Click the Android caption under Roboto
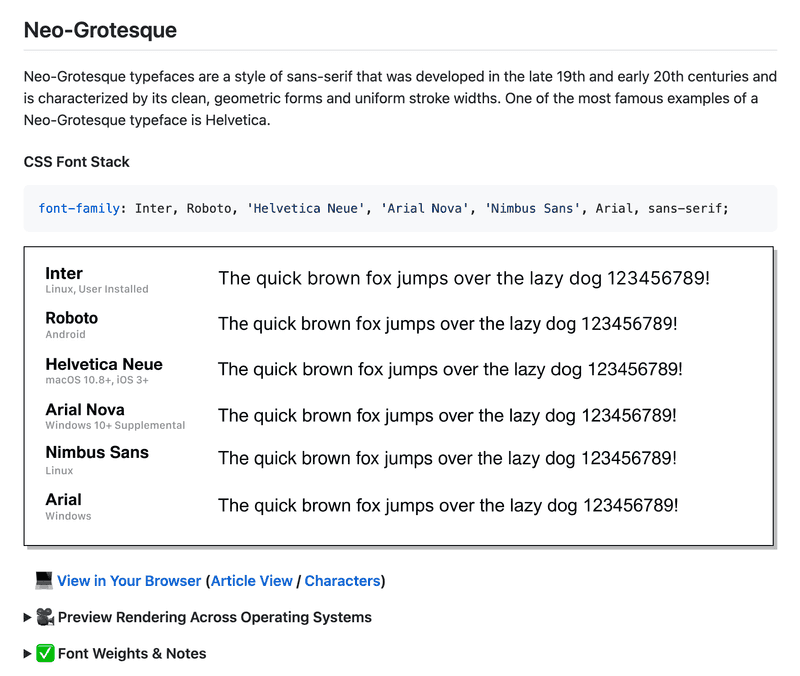 point(65,335)
